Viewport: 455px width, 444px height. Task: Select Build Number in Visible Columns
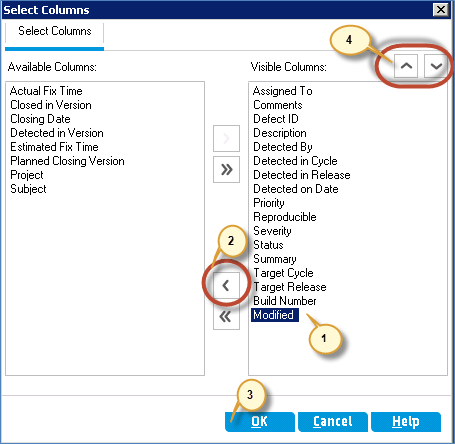point(285,301)
